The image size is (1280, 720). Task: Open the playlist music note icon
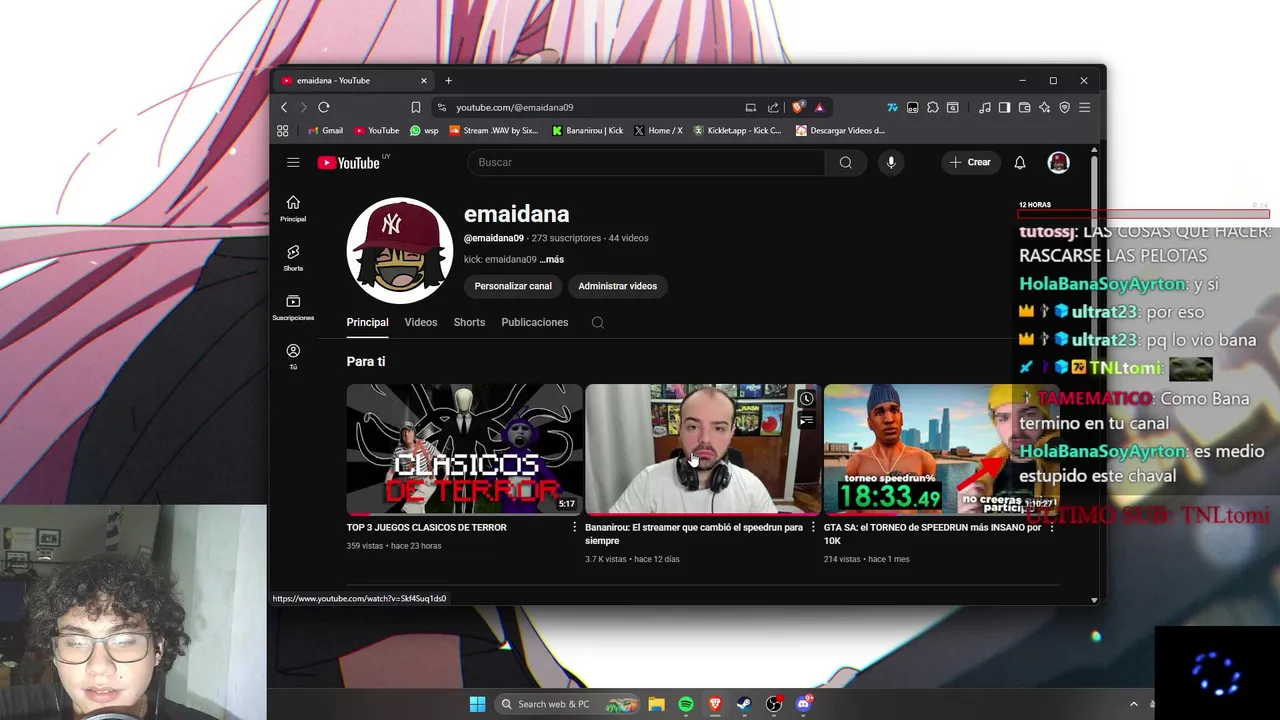click(x=985, y=107)
